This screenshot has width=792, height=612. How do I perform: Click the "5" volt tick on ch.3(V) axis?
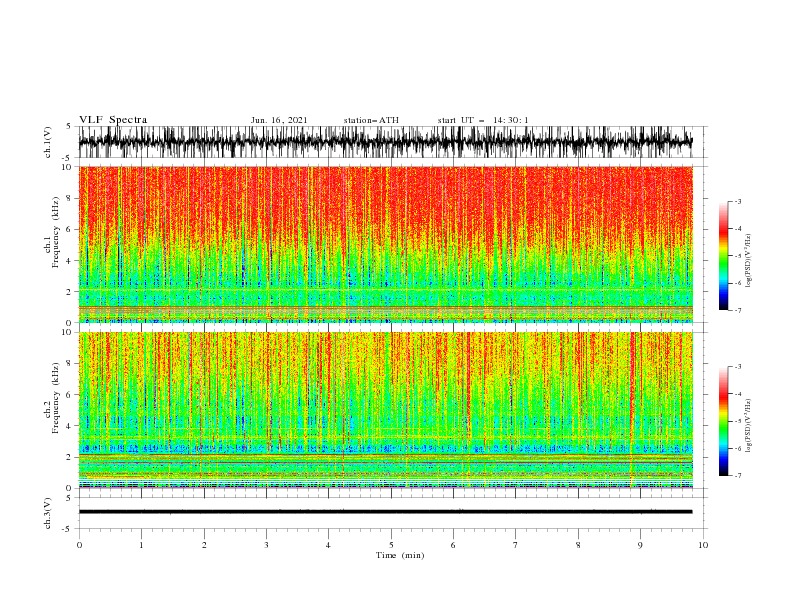coord(69,498)
